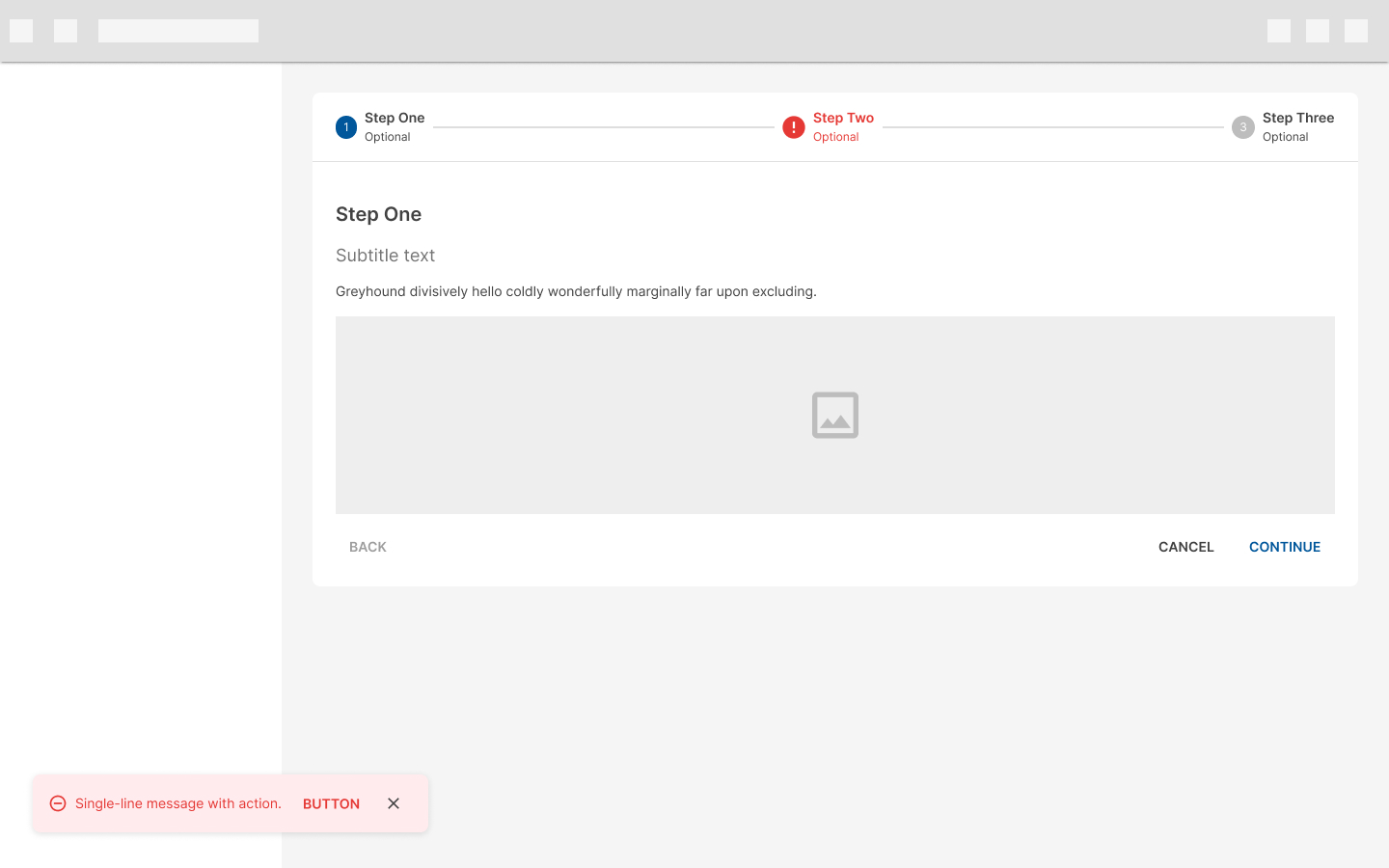
Task: Click the rightmost placeholder square in top bar
Action: point(1356,31)
